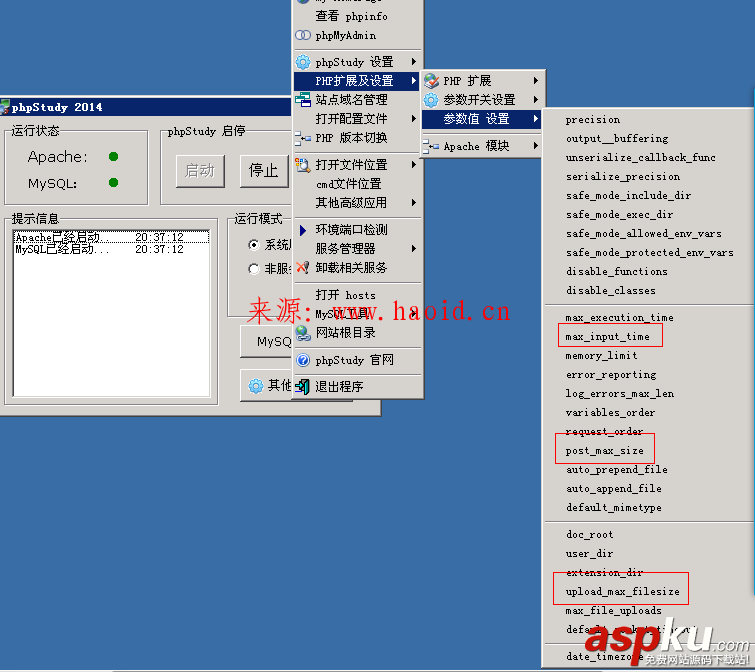Choose auto_prepend_file parameter
755x672 pixels.
tap(617, 469)
